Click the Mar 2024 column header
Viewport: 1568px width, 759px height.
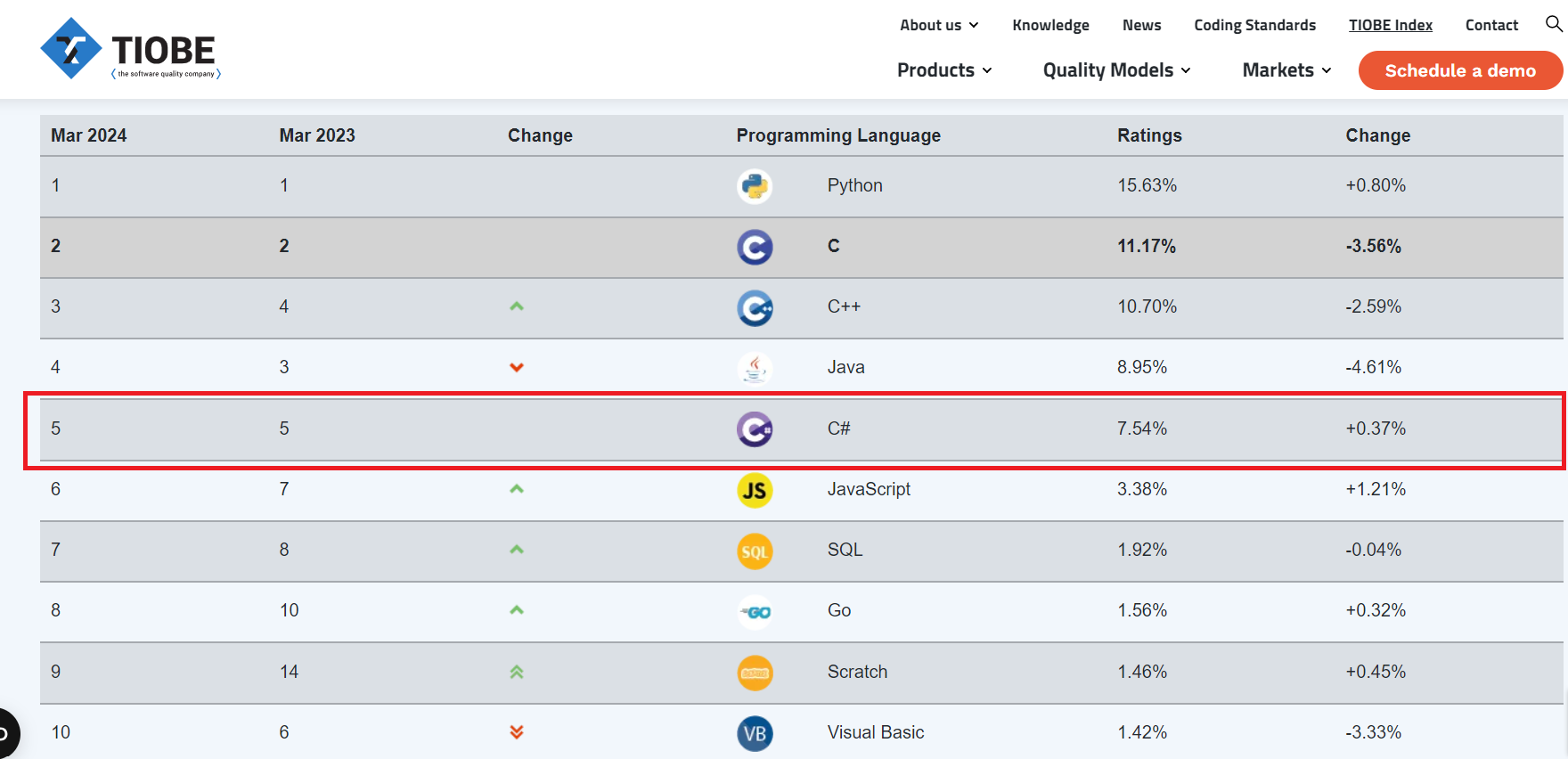point(89,135)
